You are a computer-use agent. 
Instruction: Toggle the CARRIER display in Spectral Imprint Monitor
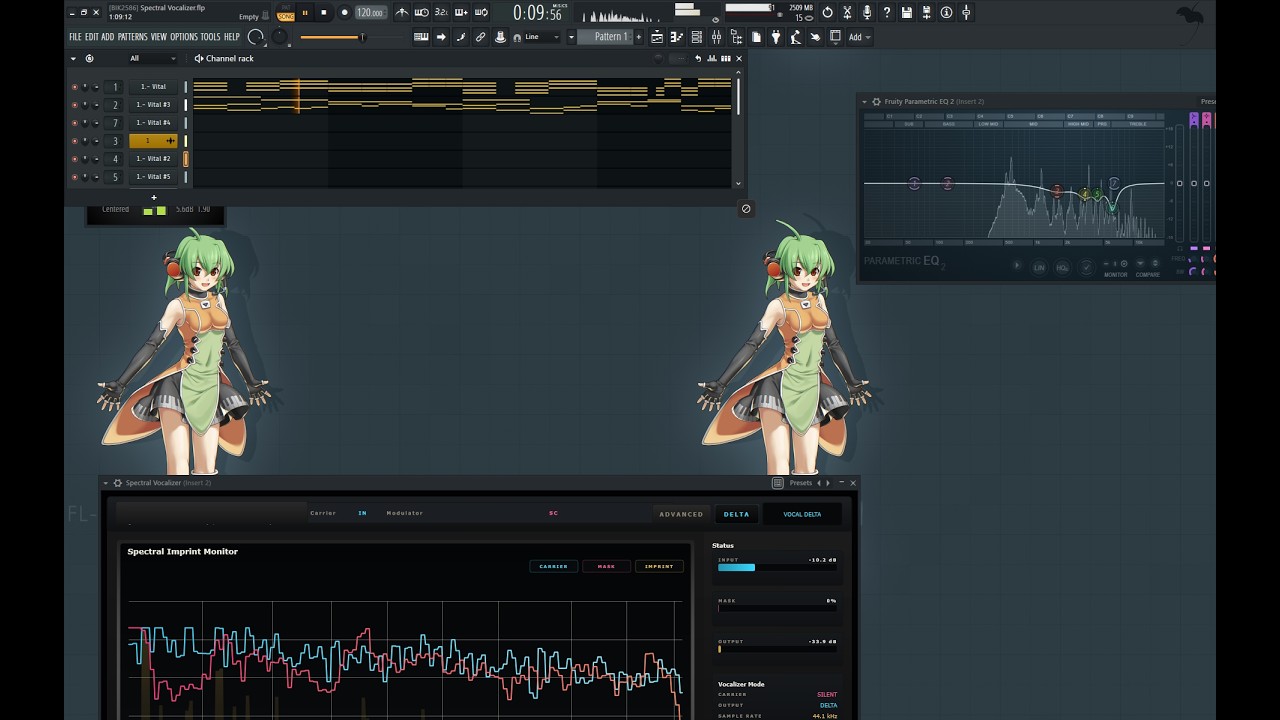(553, 566)
